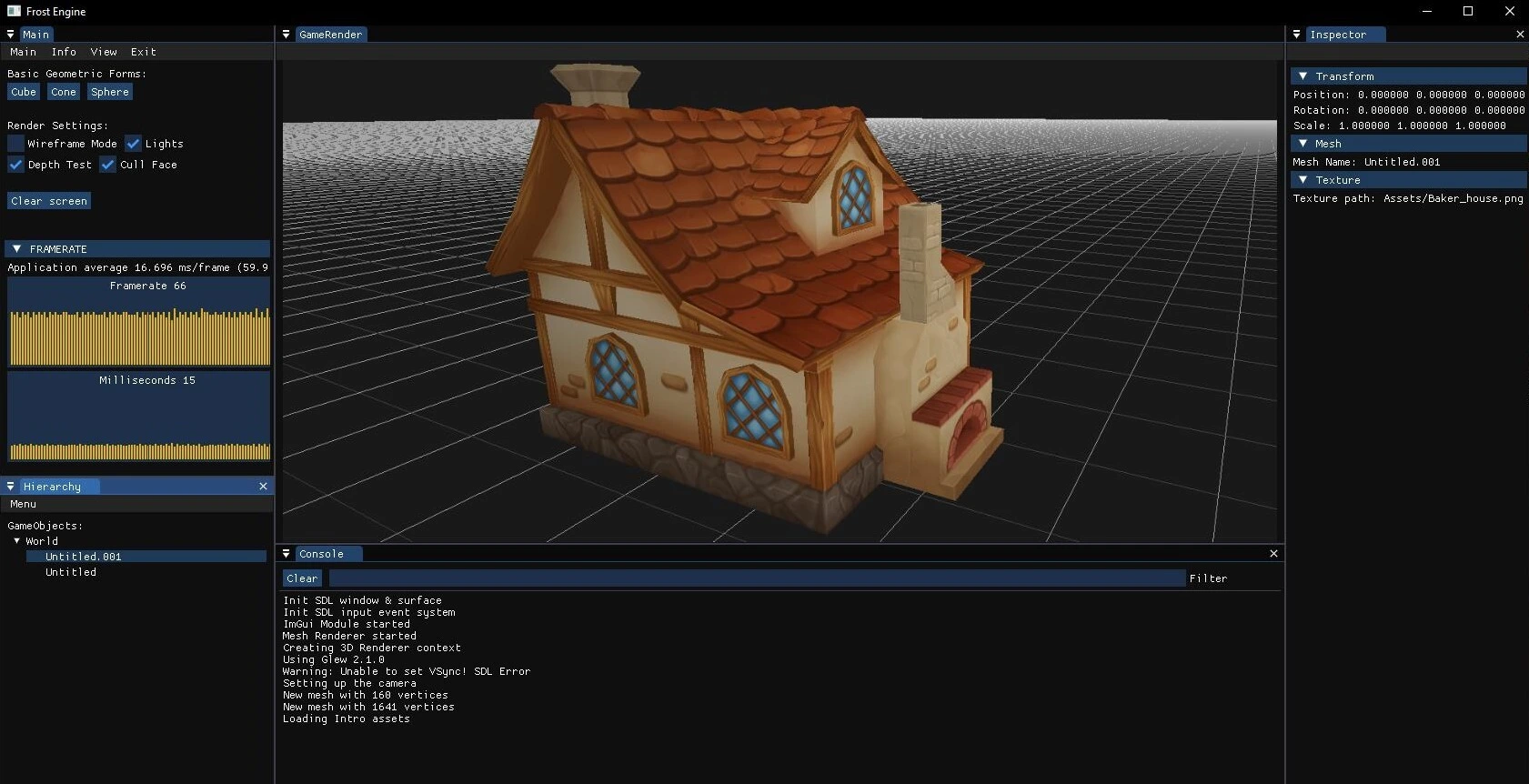Click 'New mesh with 1641 vertices' log line
The image size is (1529, 784).
368,707
